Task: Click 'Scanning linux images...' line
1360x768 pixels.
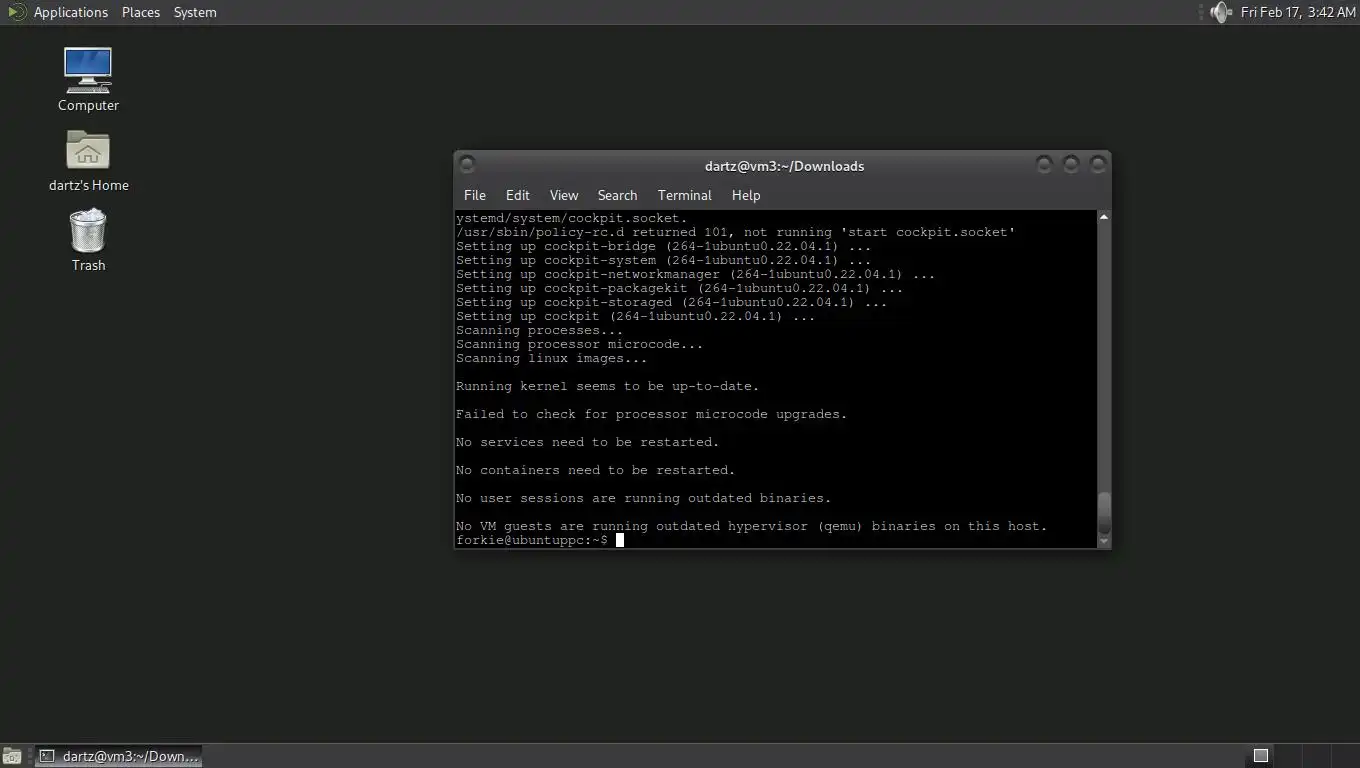Action: [x=551, y=358]
